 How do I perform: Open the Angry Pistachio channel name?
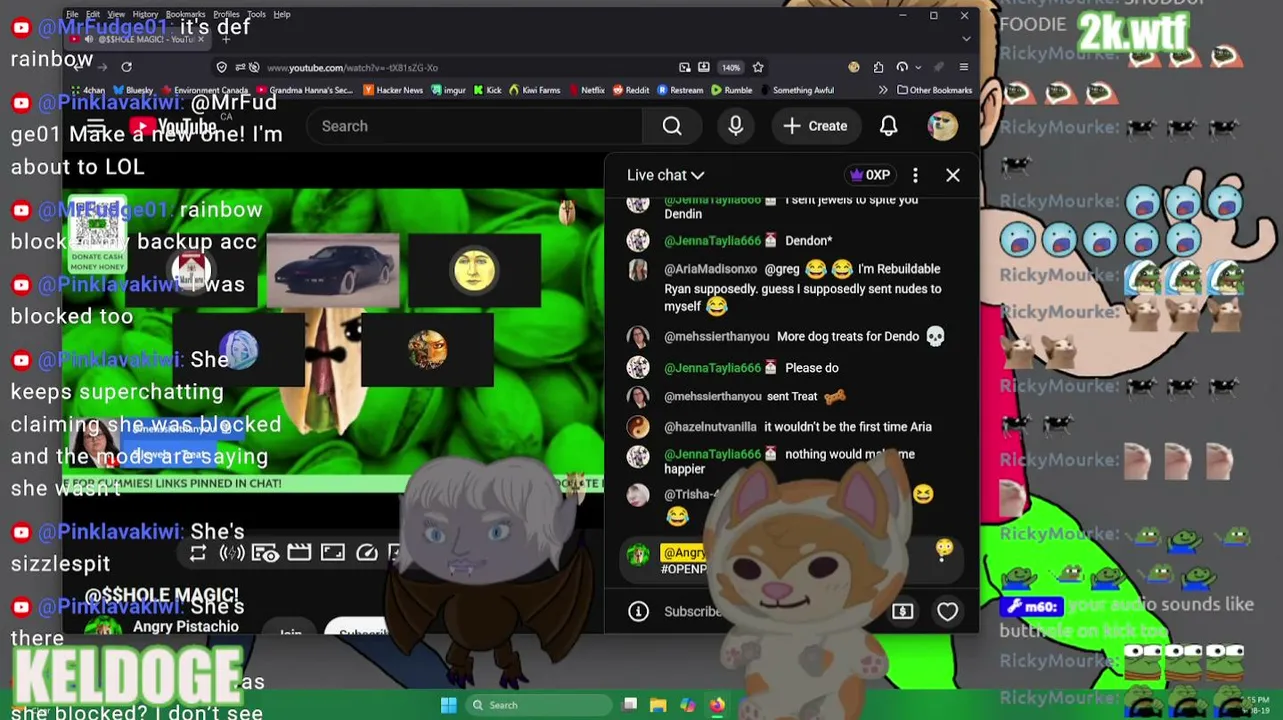click(186, 627)
